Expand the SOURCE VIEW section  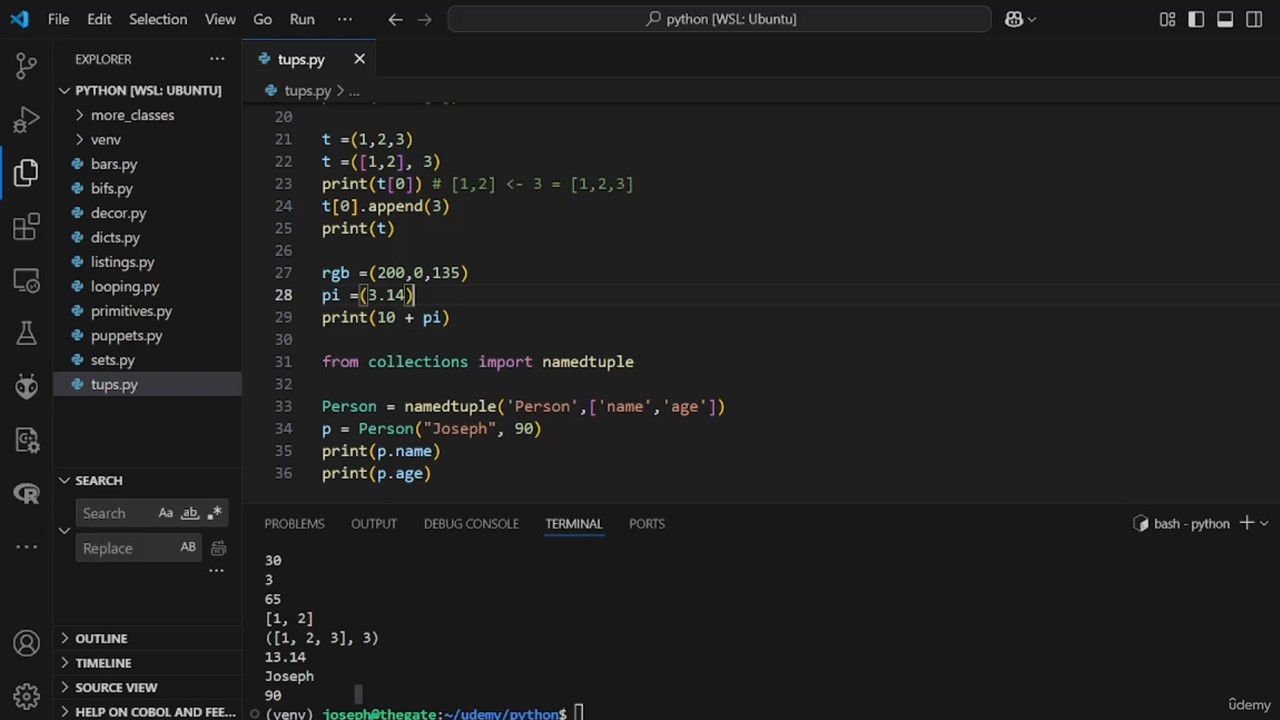[148, 688]
